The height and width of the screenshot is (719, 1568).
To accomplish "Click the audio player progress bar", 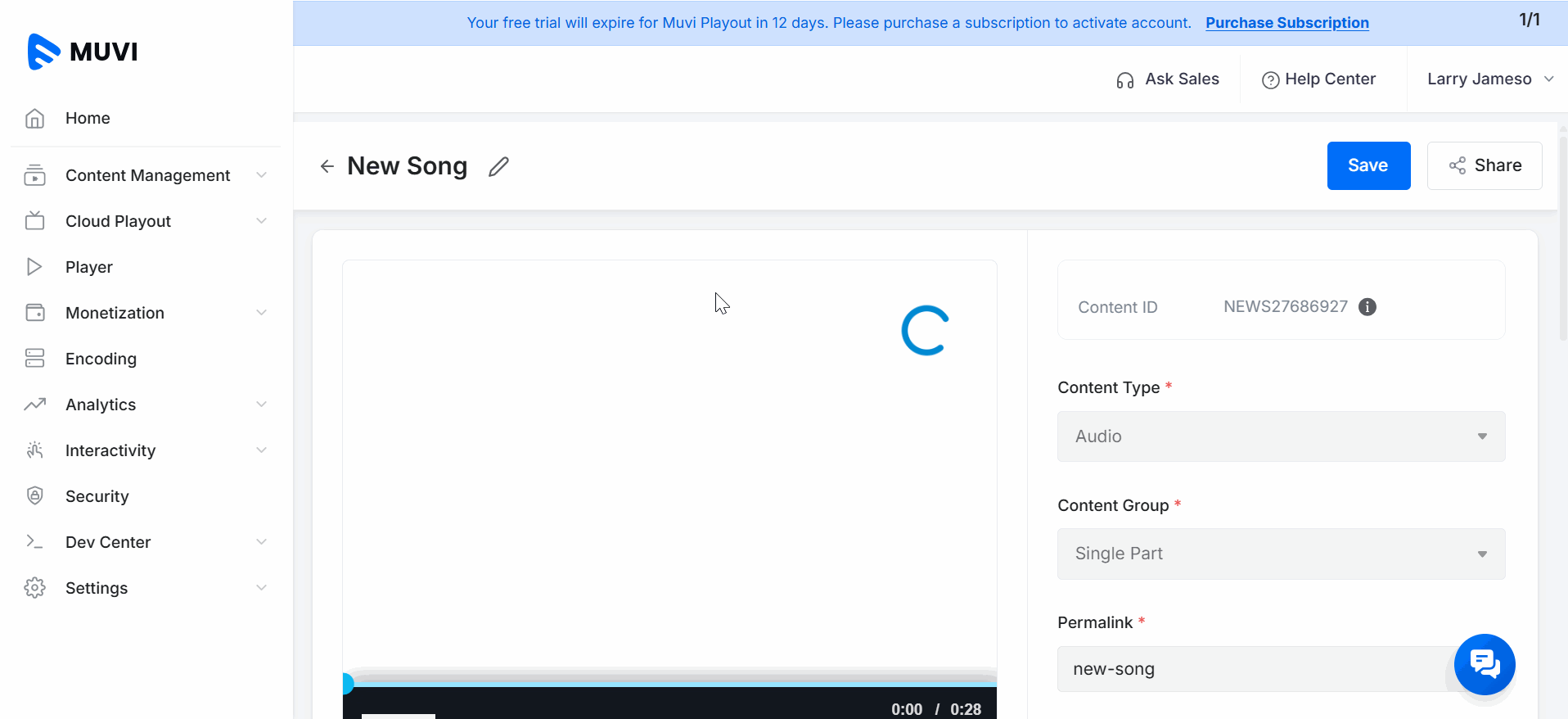I will (669, 682).
